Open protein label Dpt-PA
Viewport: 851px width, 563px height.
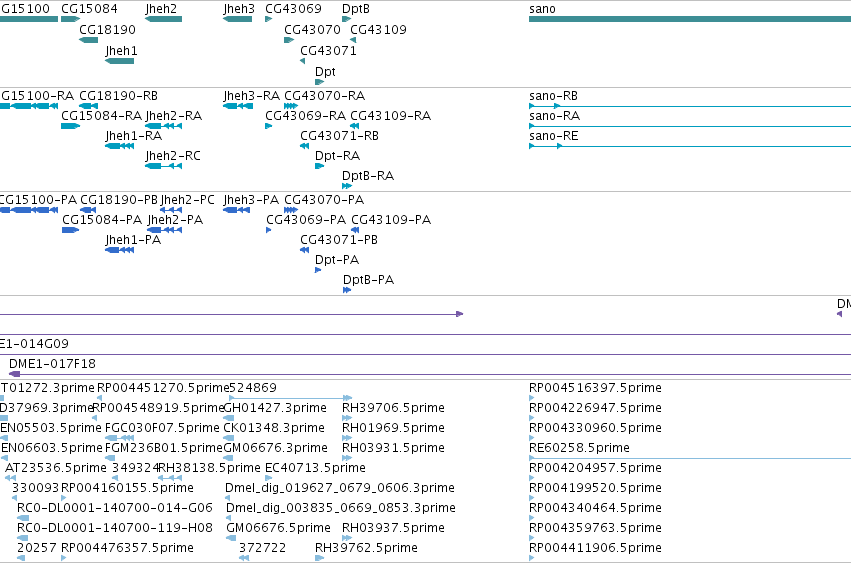point(337,261)
